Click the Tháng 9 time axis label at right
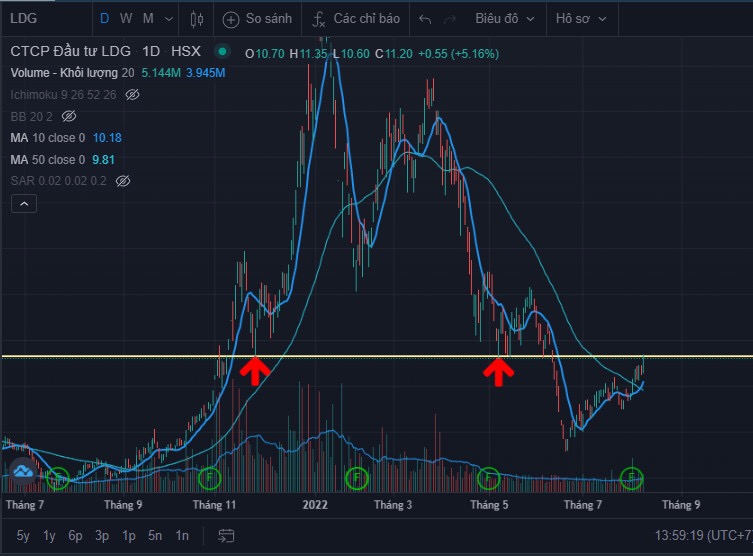 click(681, 505)
